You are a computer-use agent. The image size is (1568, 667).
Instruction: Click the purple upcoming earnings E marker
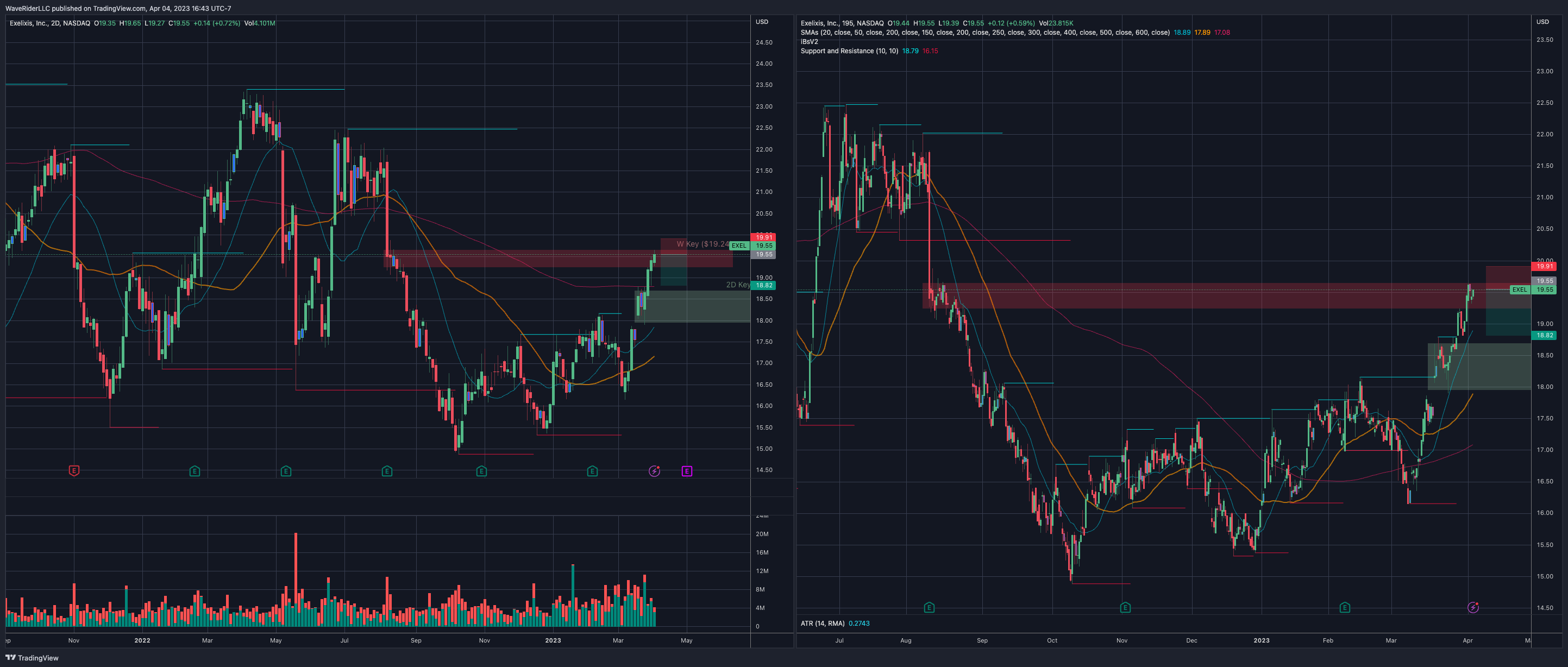[687, 471]
